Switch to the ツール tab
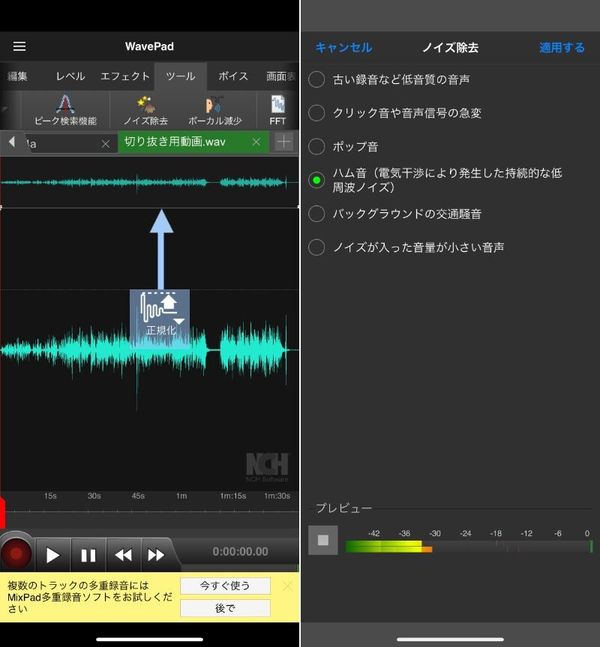Image resolution: width=600 pixels, height=647 pixels. click(181, 76)
